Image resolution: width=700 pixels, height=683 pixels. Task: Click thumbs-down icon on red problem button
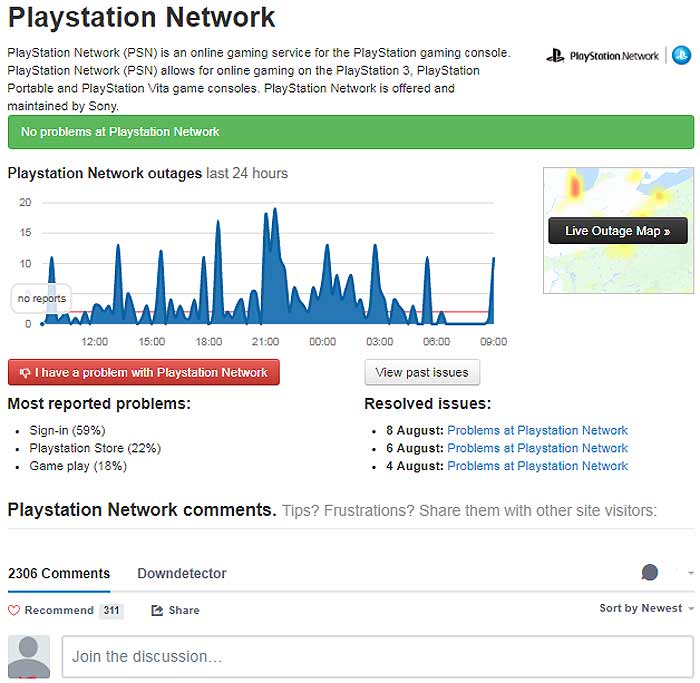pyautogui.click(x=25, y=372)
